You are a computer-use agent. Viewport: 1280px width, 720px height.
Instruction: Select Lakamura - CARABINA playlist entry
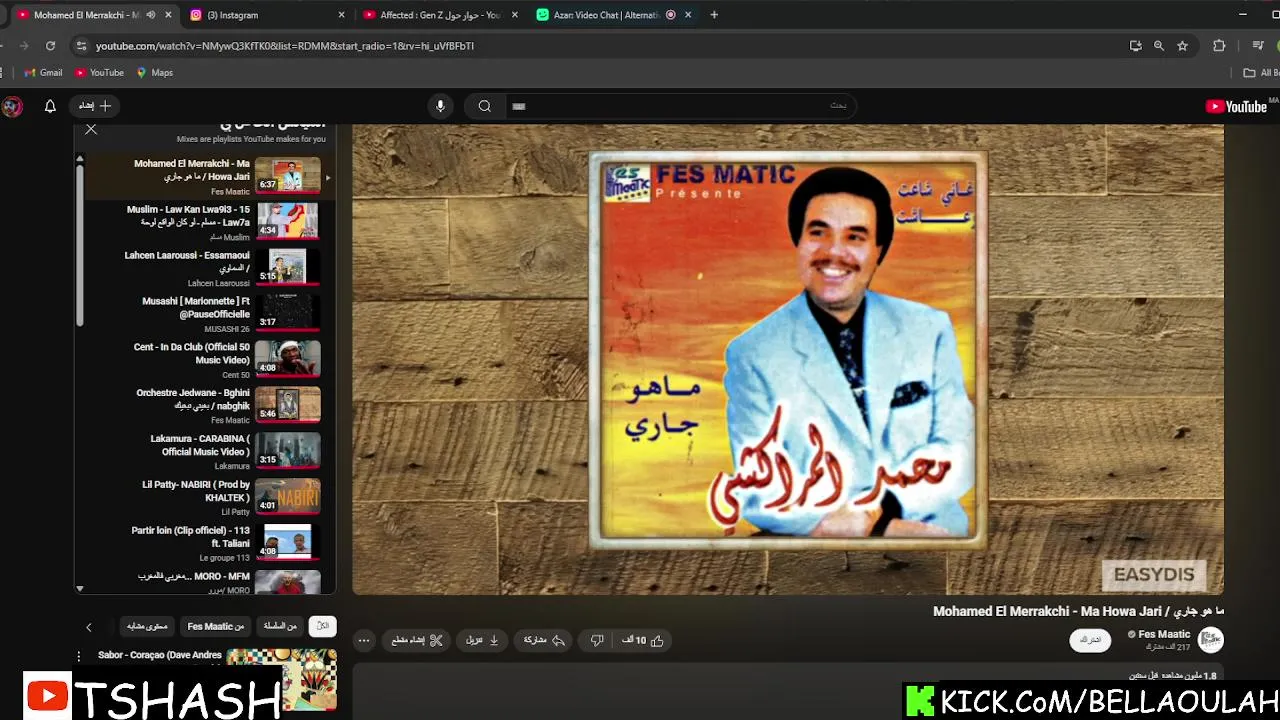click(206, 451)
